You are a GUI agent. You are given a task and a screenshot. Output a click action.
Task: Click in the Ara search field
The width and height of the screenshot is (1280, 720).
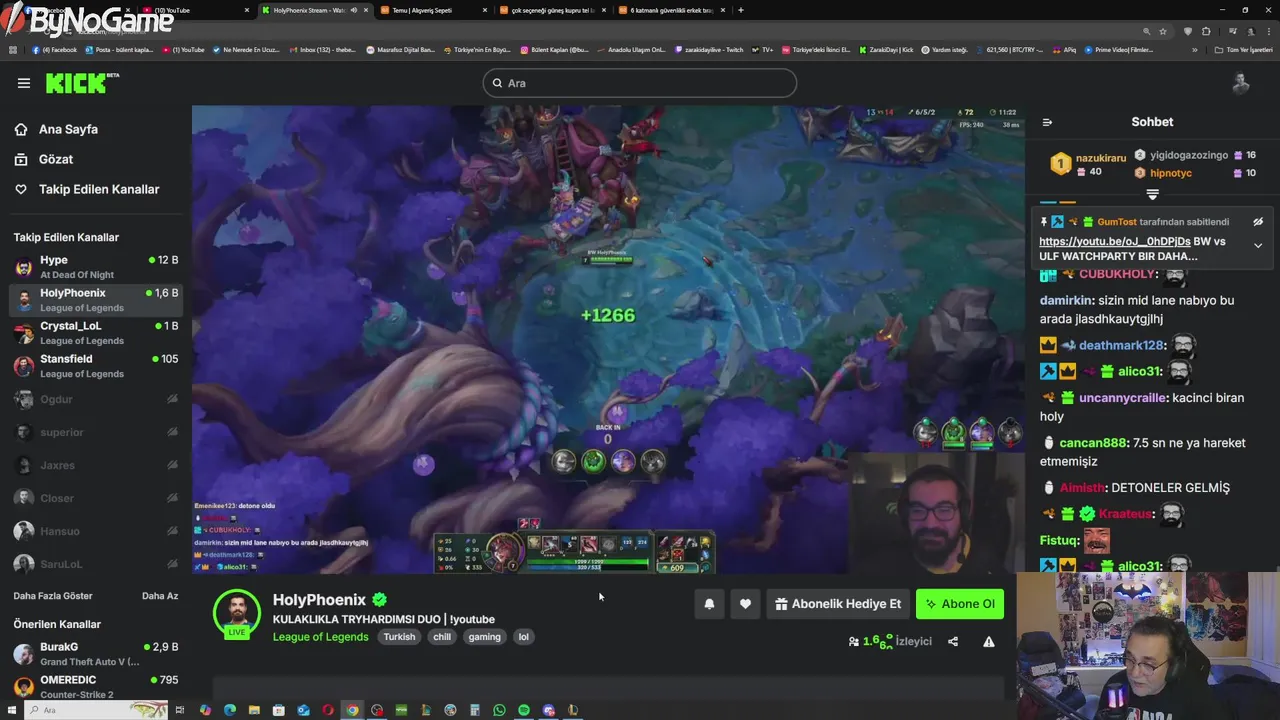click(x=640, y=83)
